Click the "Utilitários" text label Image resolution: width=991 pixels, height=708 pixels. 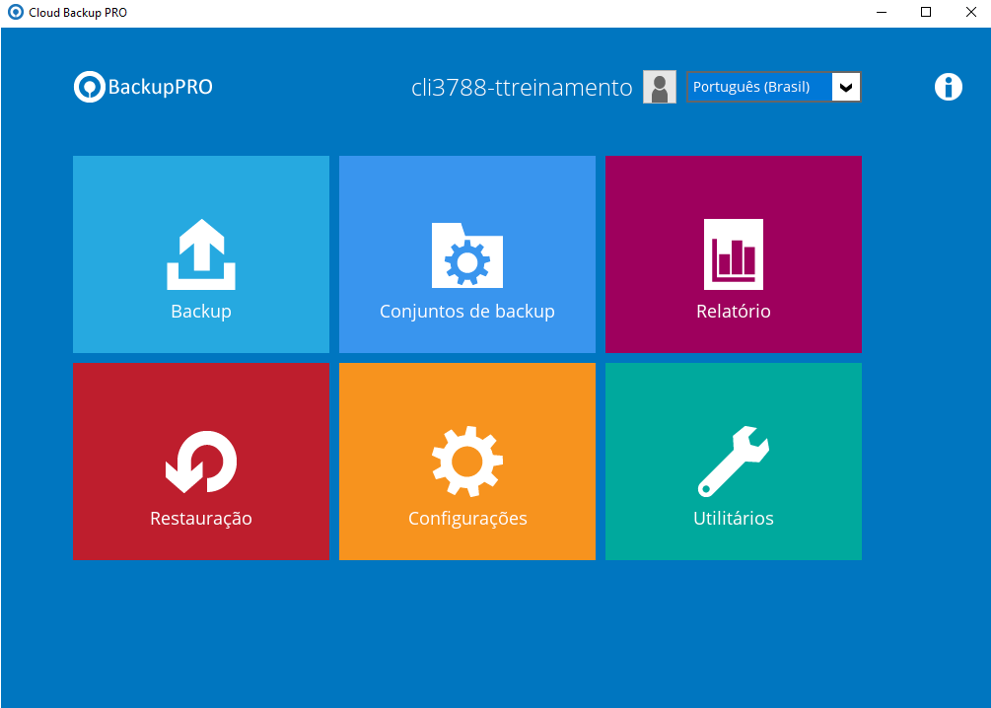[x=733, y=518]
